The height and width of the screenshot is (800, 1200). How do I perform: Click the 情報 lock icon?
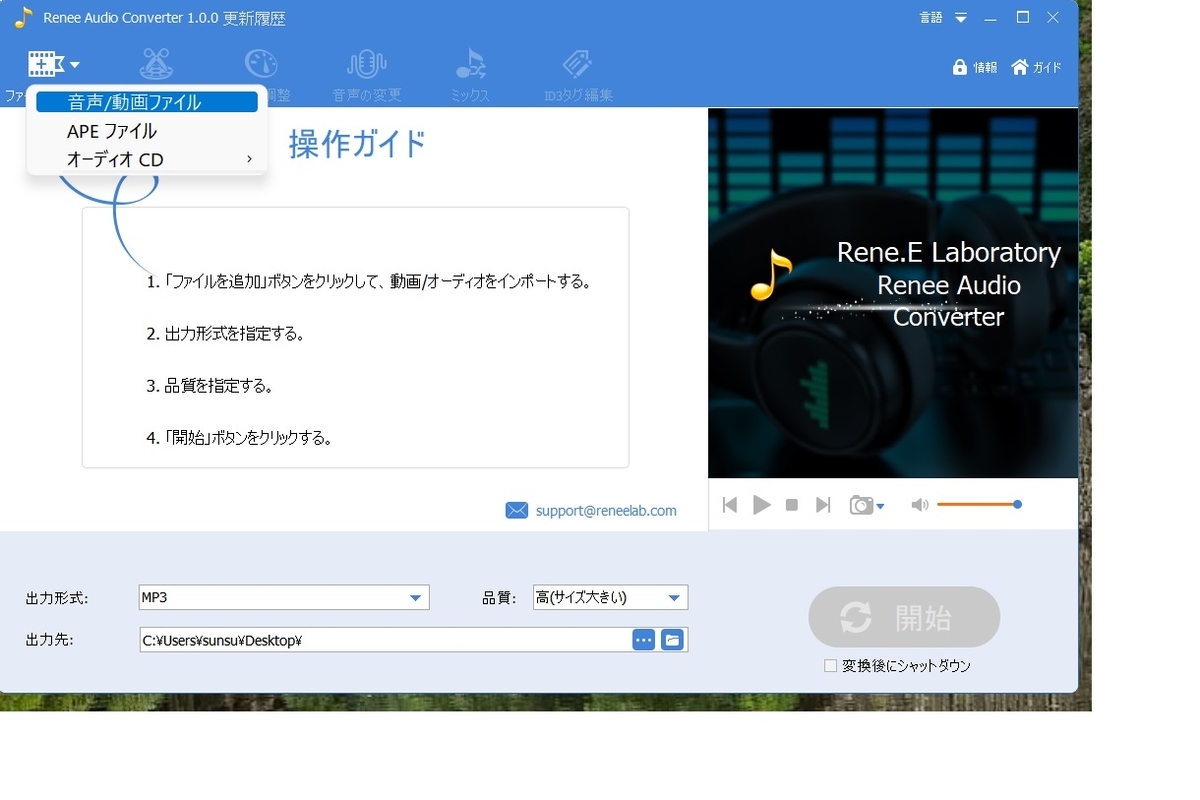[960, 67]
